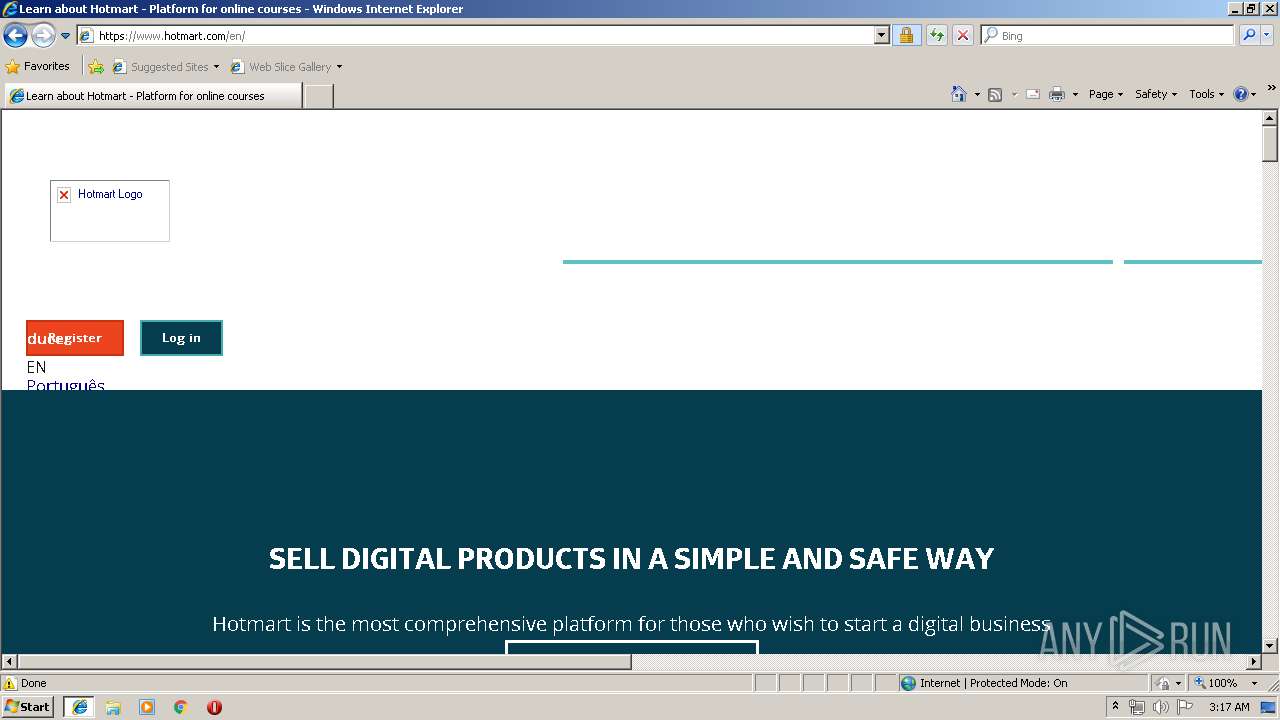Open the Web Slice Gallery link
The image size is (1280, 720).
click(x=286, y=67)
